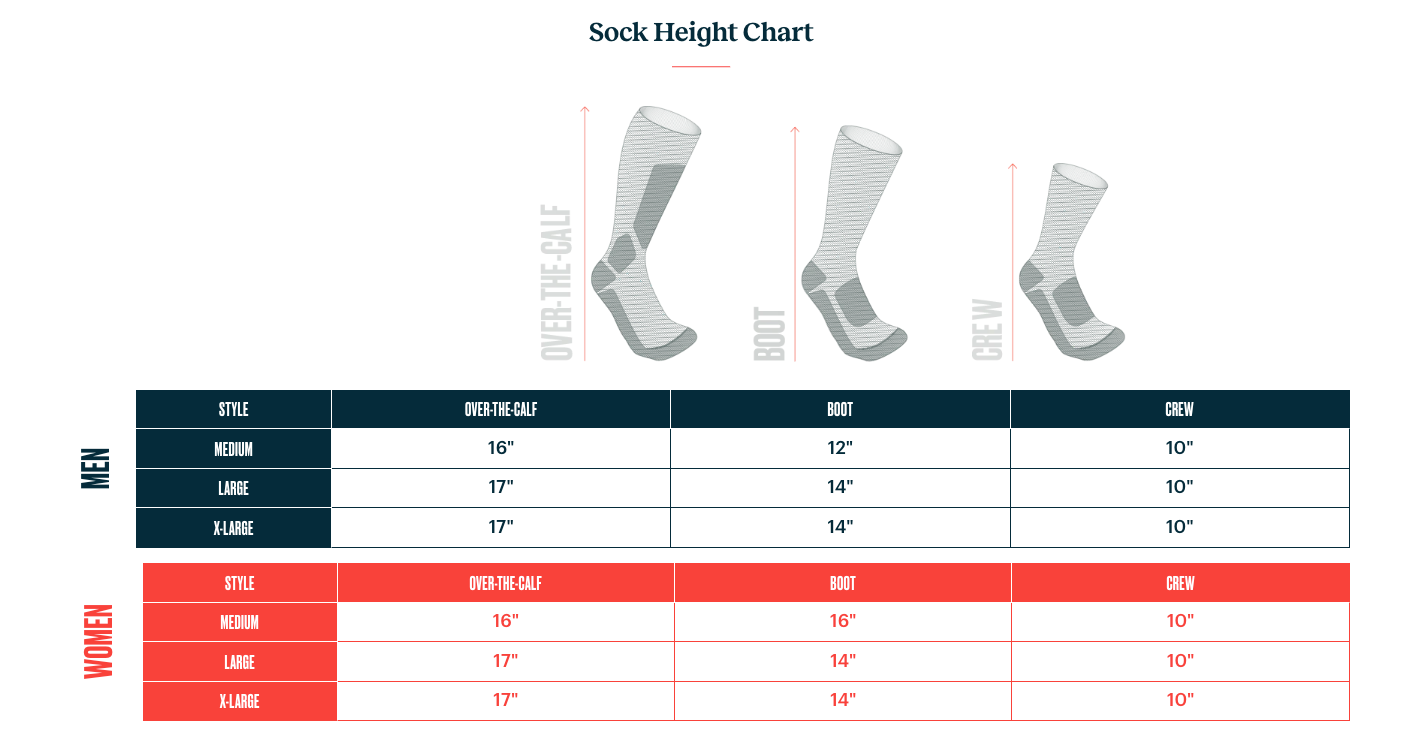Click the vertical WOMEN table label
The image size is (1412, 746).
coord(98,641)
